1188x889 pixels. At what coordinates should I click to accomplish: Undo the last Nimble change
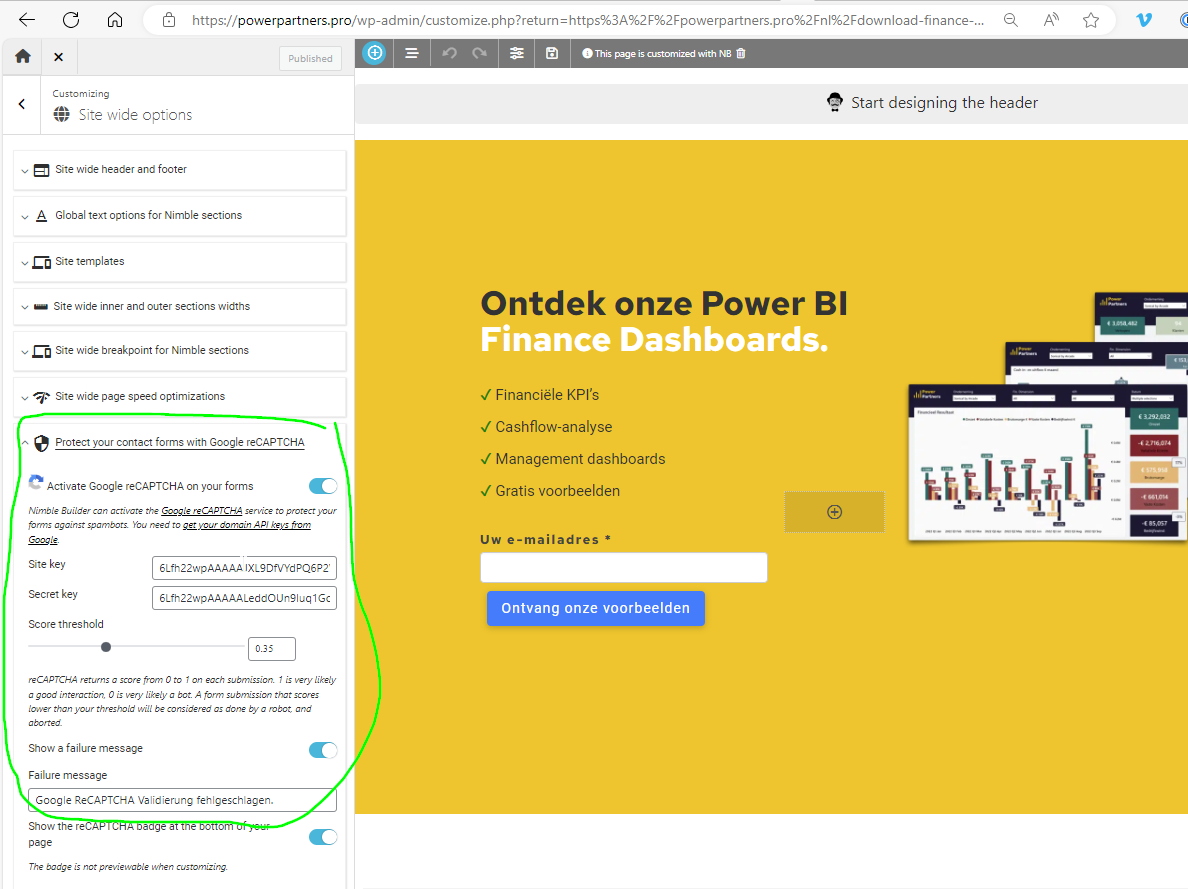(449, 53)
